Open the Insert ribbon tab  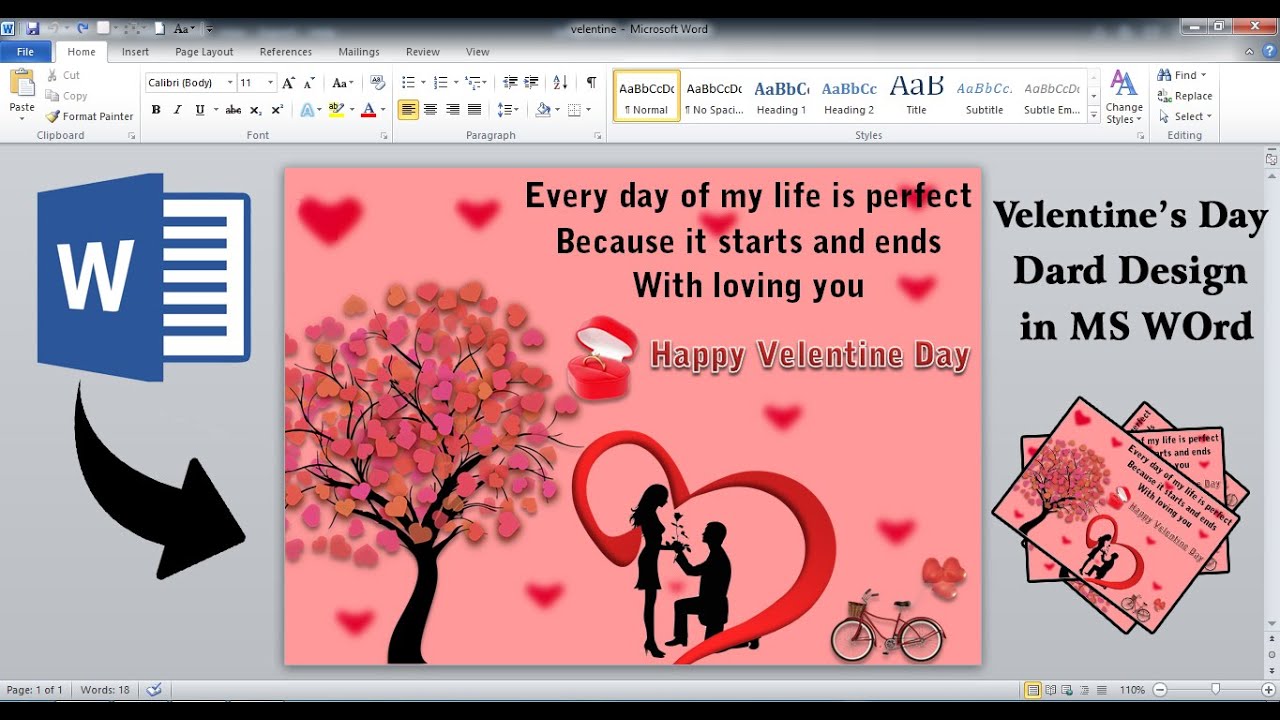[135, 52]
